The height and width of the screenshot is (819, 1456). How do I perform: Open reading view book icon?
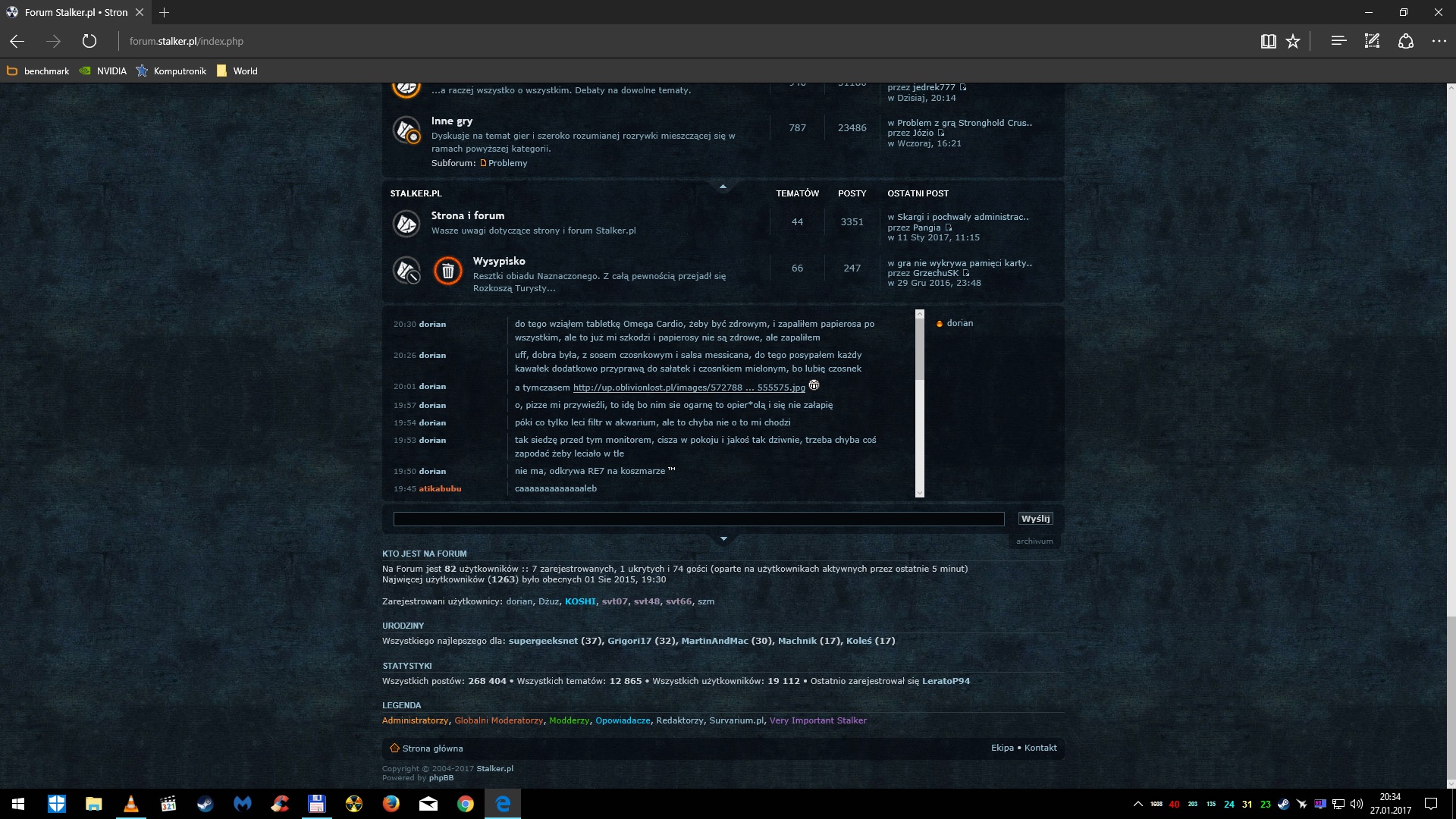pos(1268,41)
